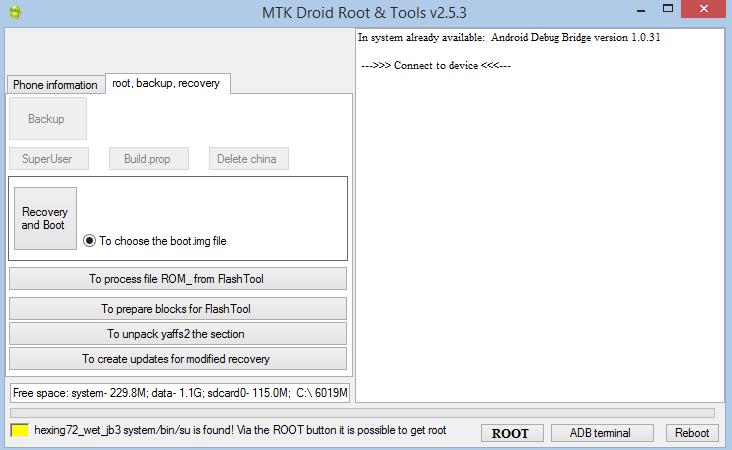Click 'To create updates for modified recovery'
The height and width of the screenshot is (450, 732).
point(177,359)
